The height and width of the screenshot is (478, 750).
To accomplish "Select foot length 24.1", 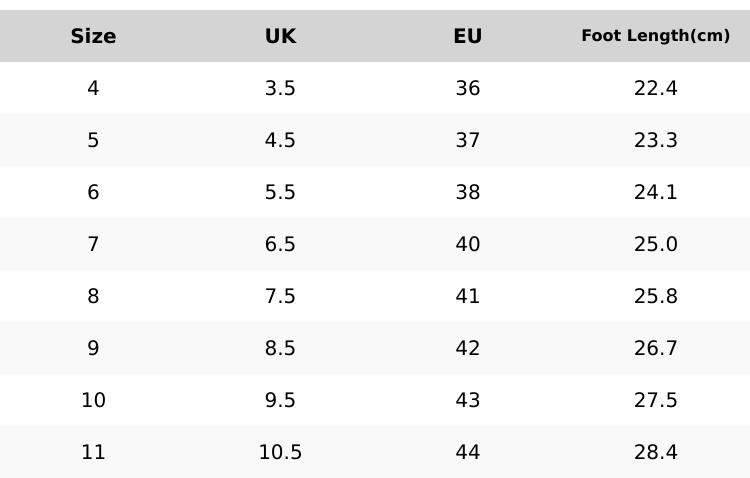I will pyautogui.click(x=655, y=192).
